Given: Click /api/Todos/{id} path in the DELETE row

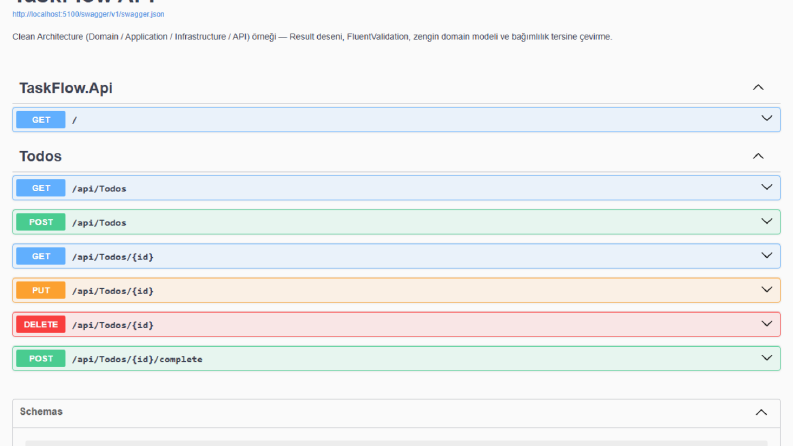Looking at the screenshot, I should coord(113,325).
